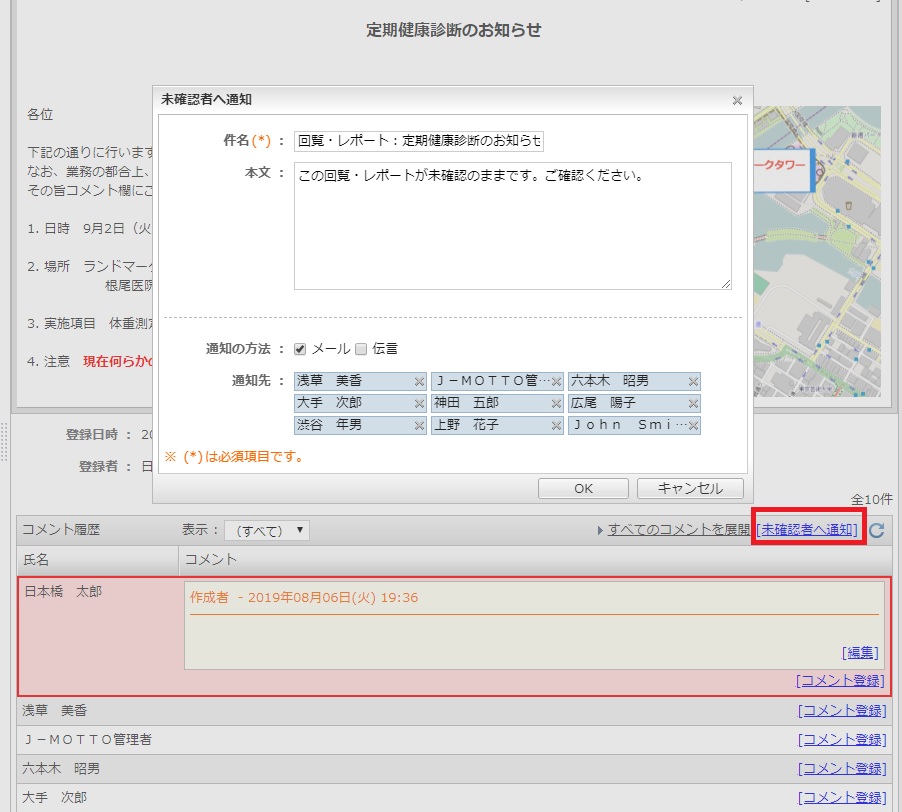Click the 作成者 comment timestamp header
The height and width of the screenshot is (812, 902).
[x=304, y=598]
